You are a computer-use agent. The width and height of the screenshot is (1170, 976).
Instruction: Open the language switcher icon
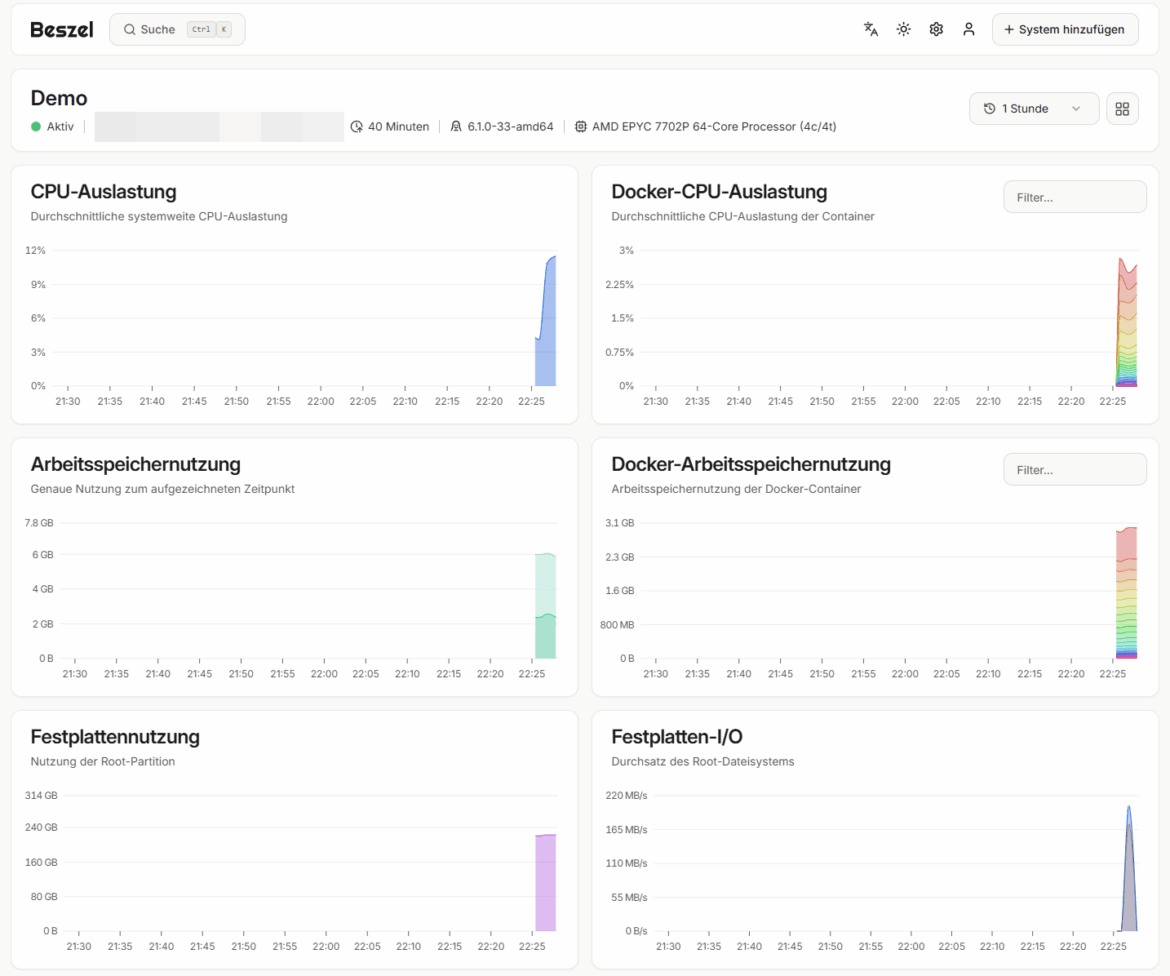click(x=870, y=29)
